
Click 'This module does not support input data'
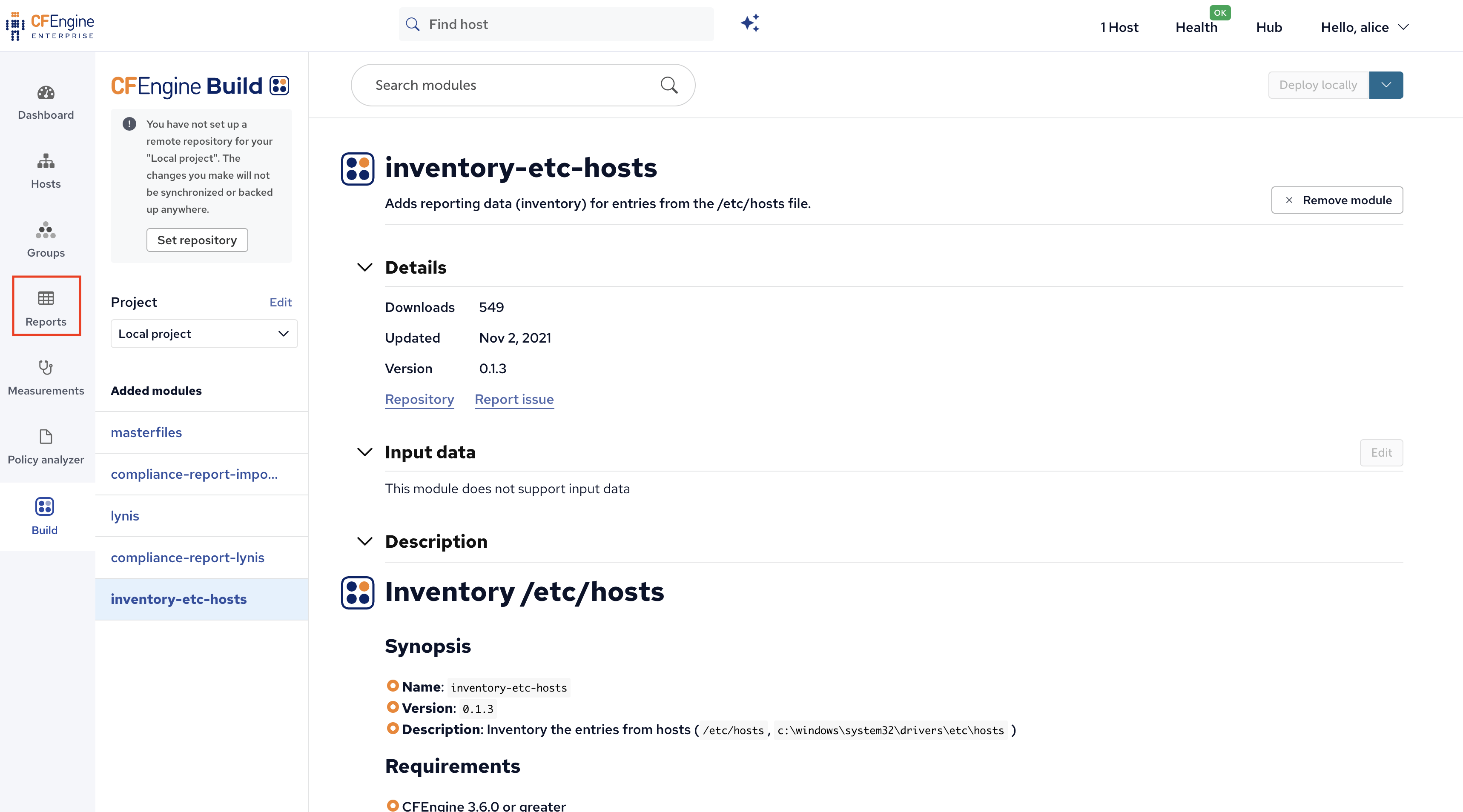[507, 489]
